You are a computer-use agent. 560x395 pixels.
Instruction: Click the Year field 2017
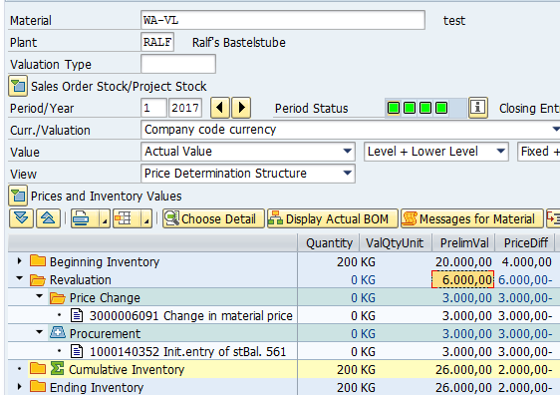pos(185,108)
